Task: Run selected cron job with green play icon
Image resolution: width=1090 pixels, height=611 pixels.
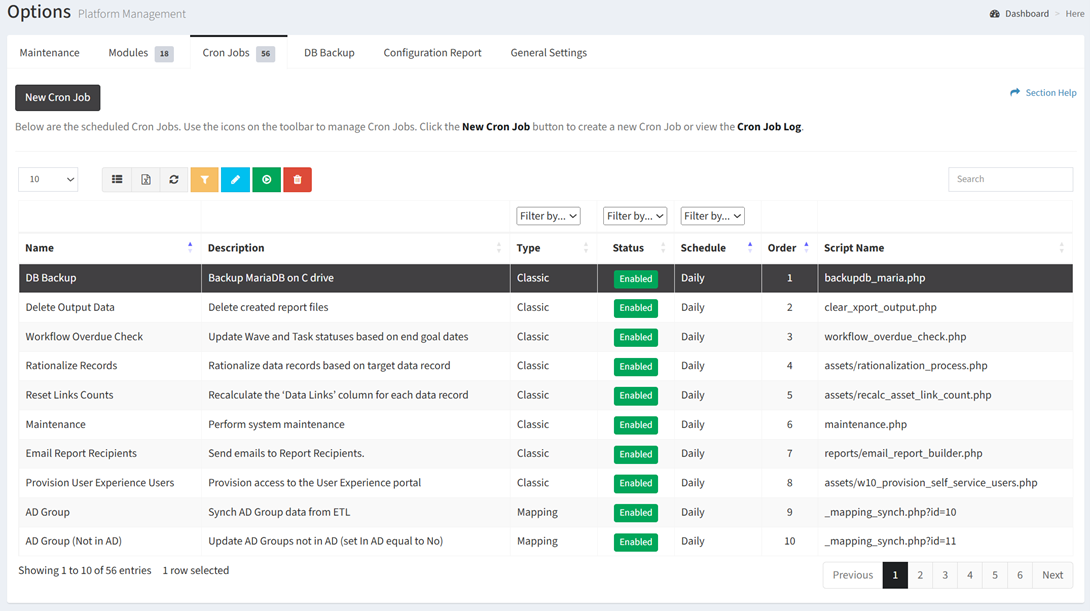Action: pos(266,180)
